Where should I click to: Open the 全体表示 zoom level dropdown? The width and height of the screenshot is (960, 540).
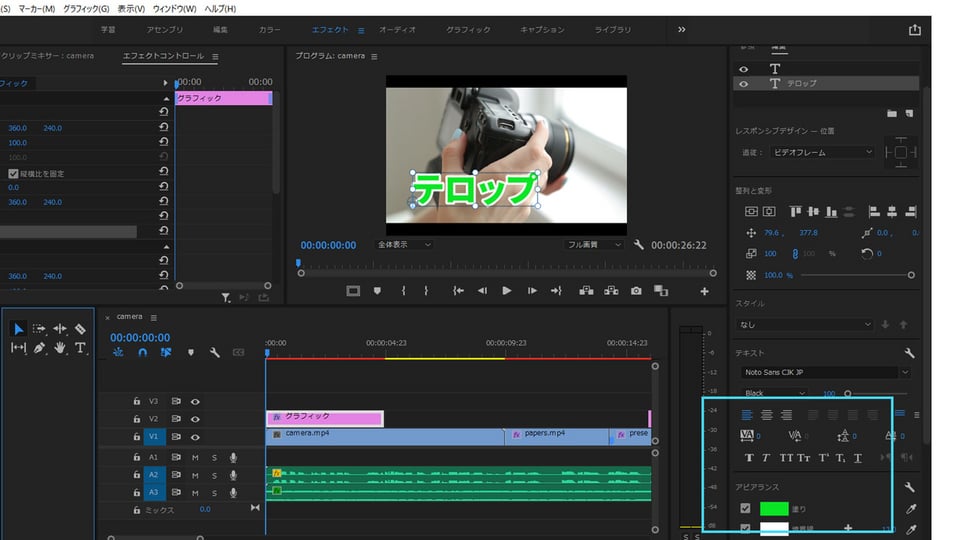pyautogui.click(x=404, y=245)
